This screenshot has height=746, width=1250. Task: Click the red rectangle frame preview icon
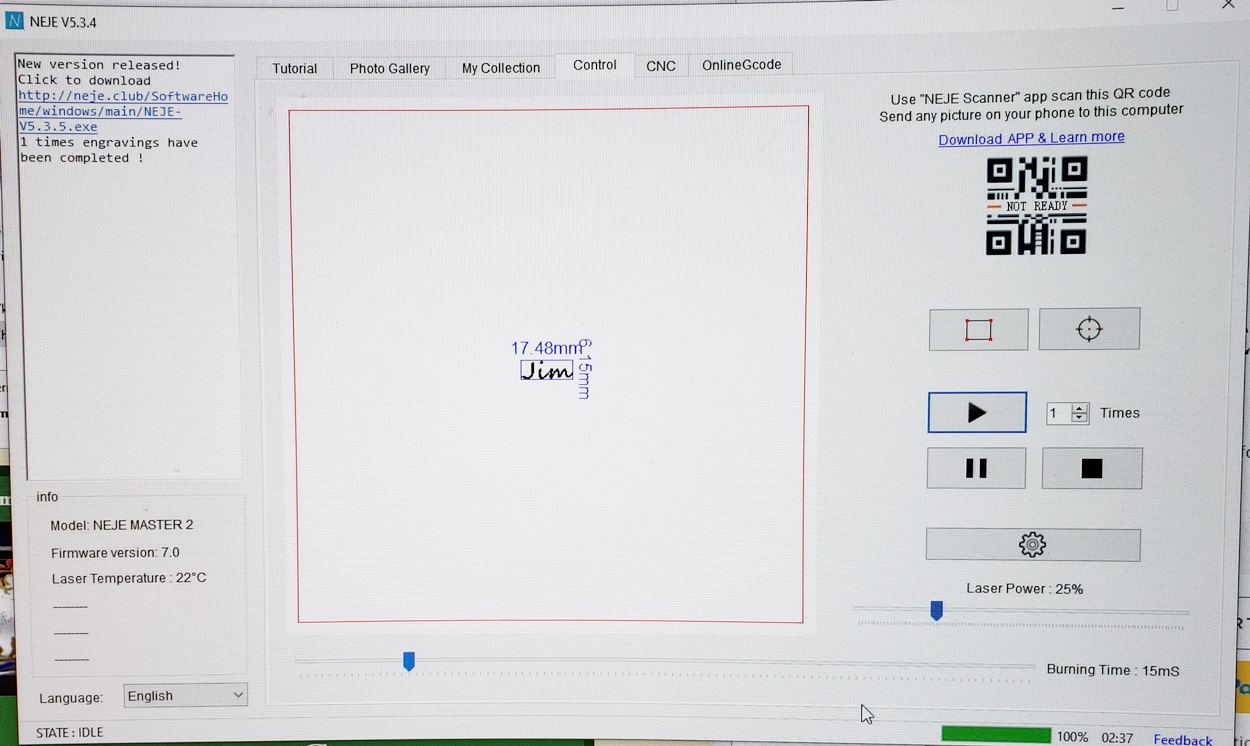(978, 330)
